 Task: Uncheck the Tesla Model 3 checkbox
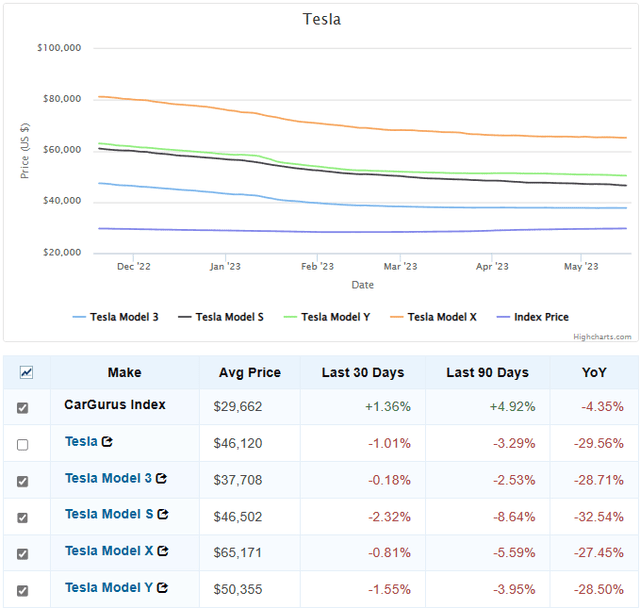23,481
